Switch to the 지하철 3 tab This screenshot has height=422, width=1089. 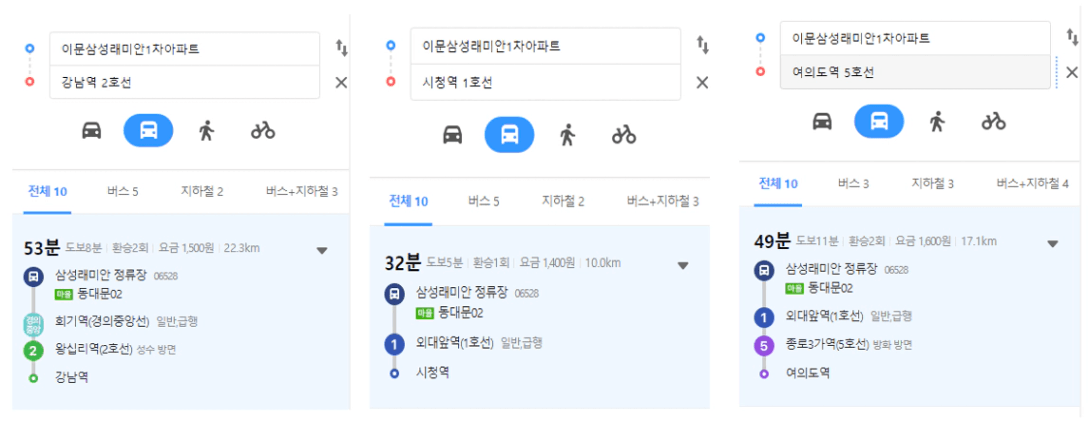pyautogui.click(x=933, y=184)
